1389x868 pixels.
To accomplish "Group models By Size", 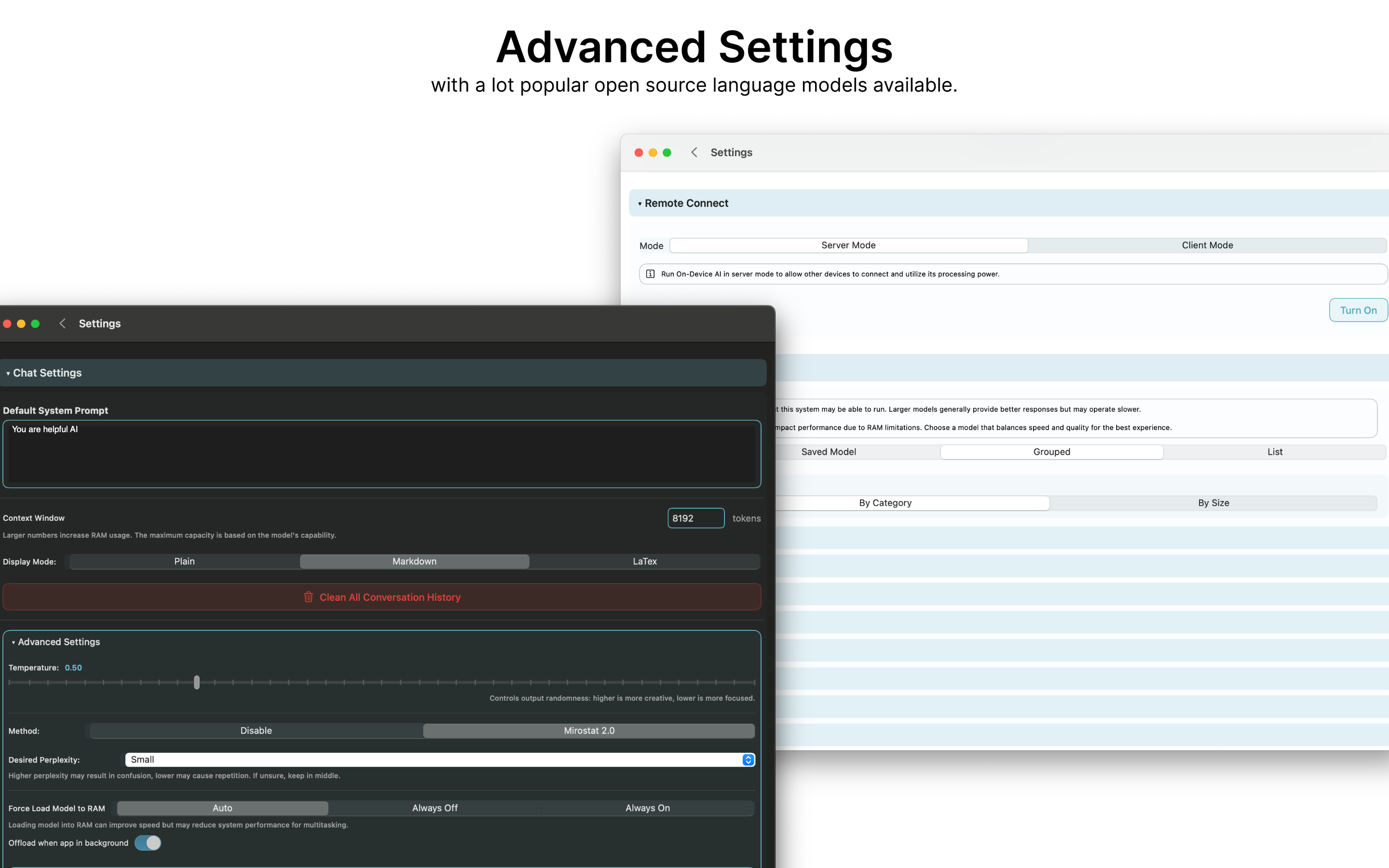I will [x=1213, y=503].
